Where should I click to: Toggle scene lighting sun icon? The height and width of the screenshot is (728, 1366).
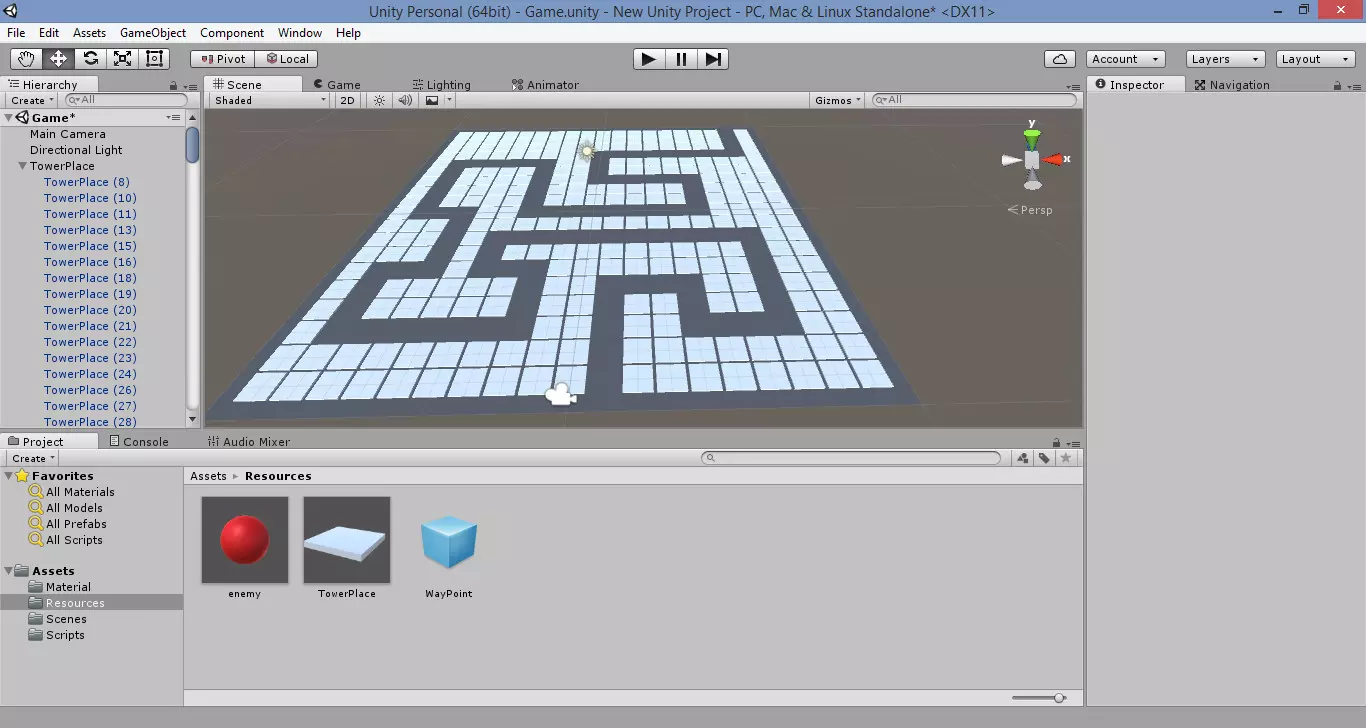379,100
